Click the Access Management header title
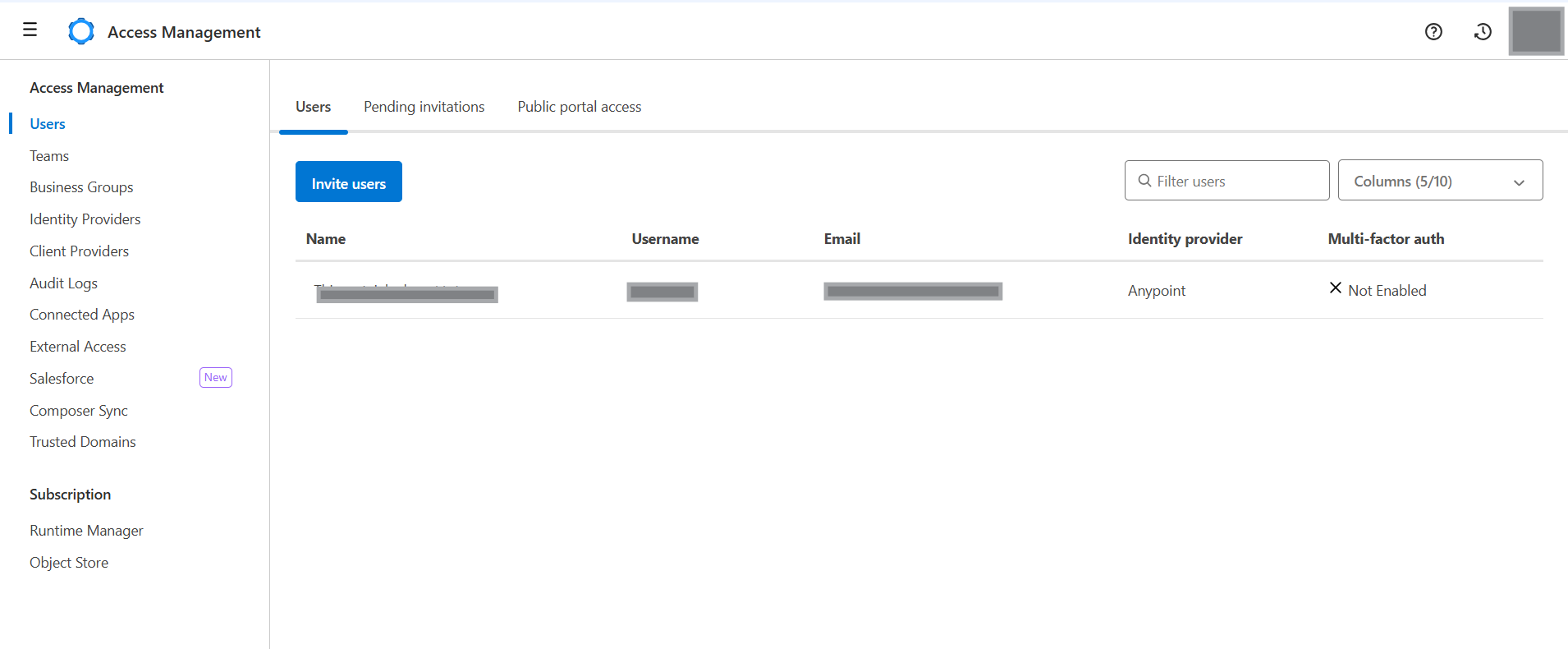1568x649 pixels. pos(184,32)
